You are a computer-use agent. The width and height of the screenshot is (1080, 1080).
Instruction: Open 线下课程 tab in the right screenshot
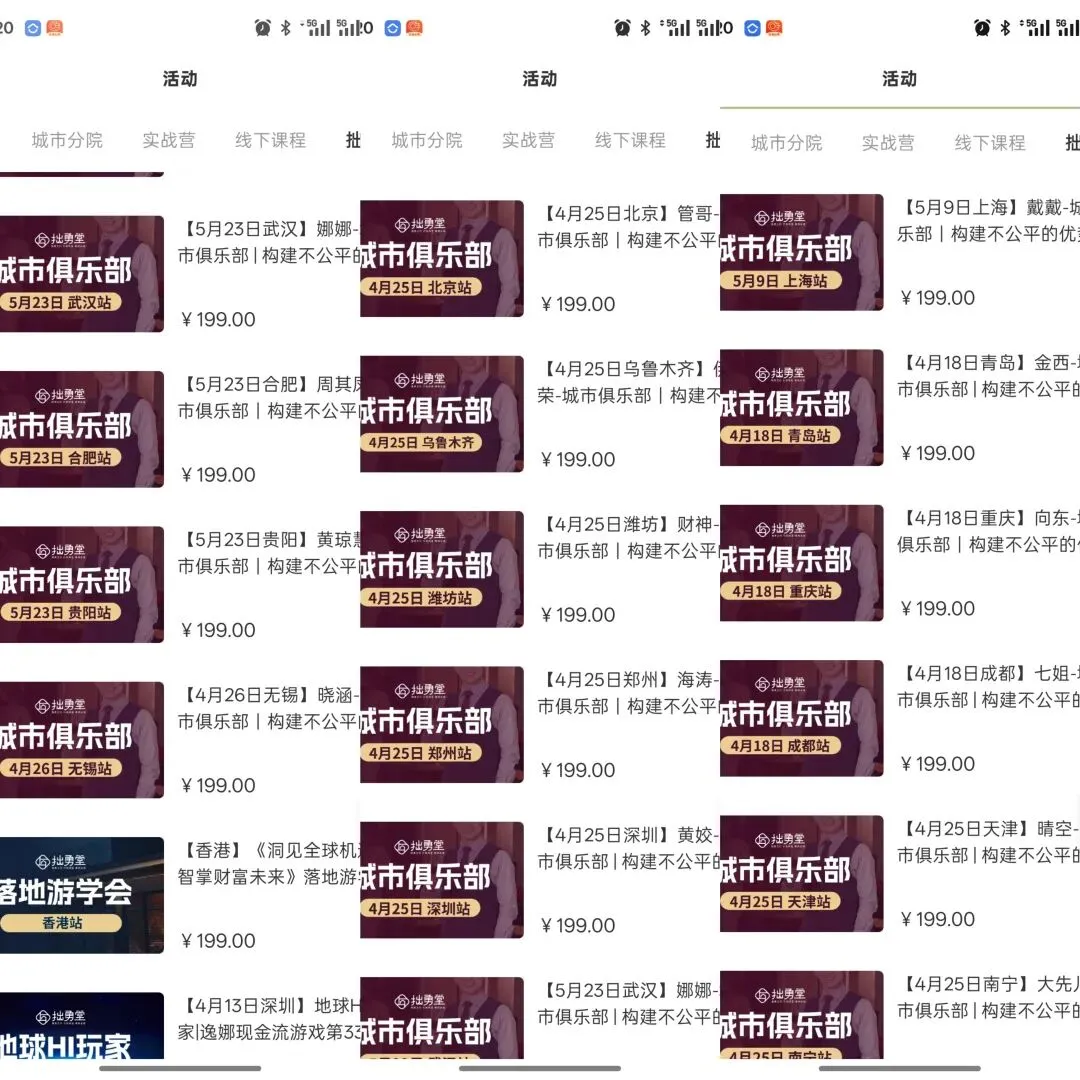pos(990,143)
